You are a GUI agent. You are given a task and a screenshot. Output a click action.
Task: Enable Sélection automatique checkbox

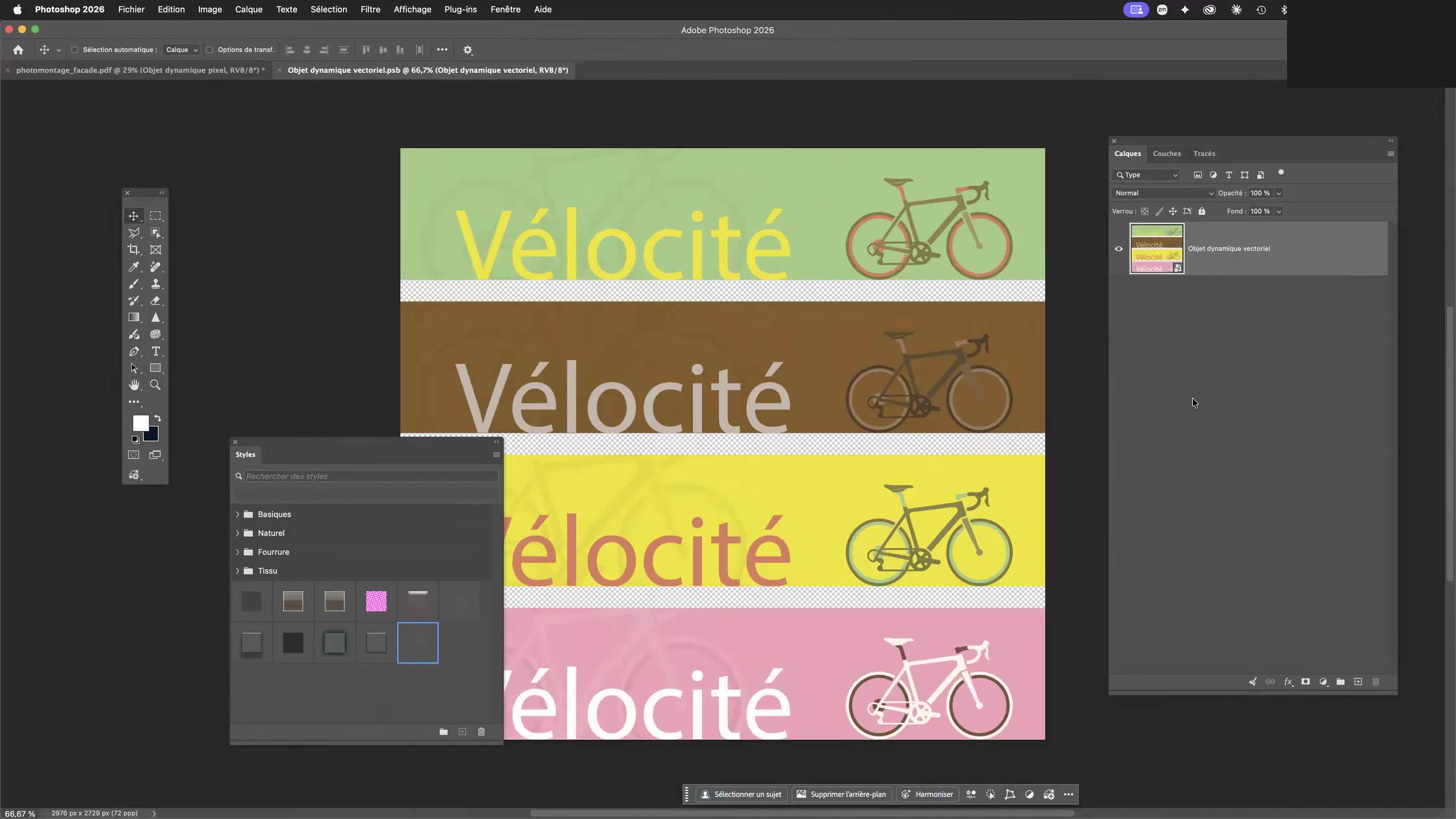pyautogui.click(x=75, y=50)
